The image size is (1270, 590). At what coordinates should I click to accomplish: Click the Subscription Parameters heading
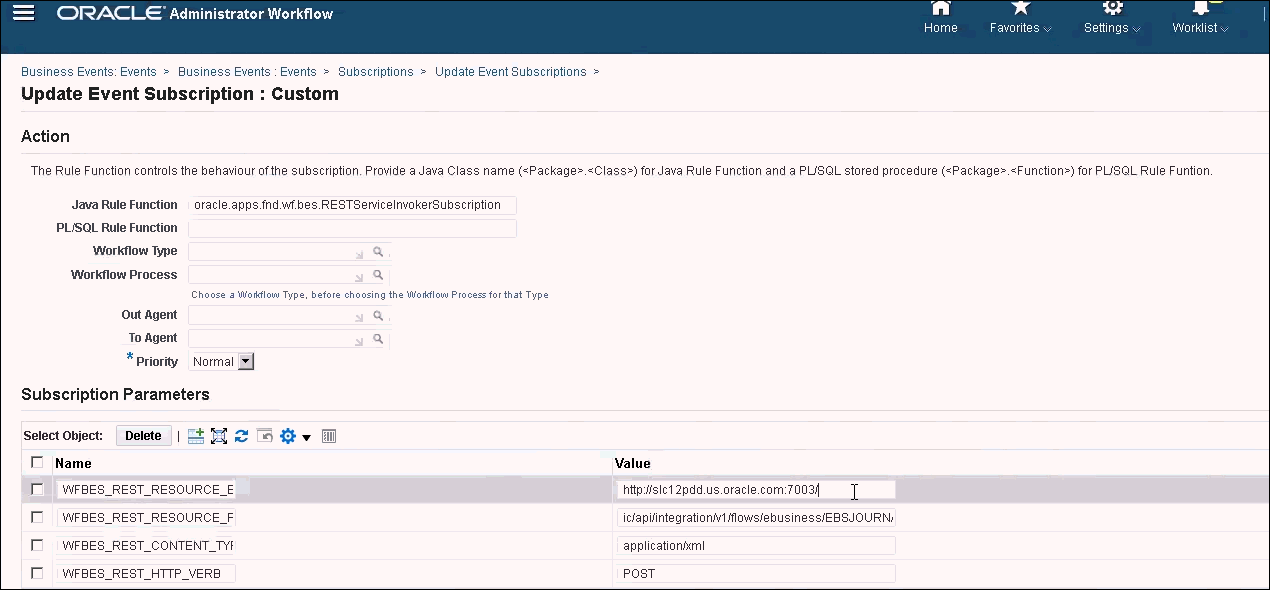point(116,394)
